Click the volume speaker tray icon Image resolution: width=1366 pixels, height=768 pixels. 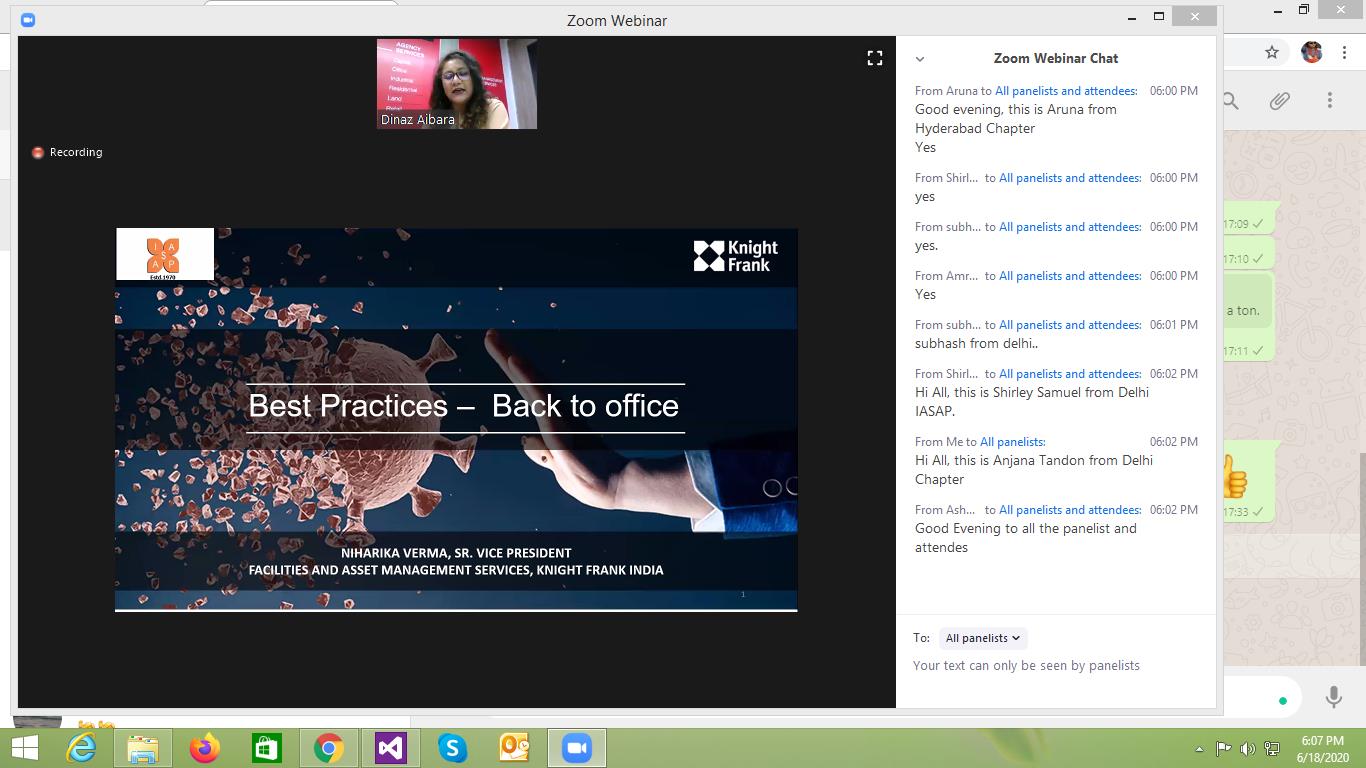click(1247, 749)
